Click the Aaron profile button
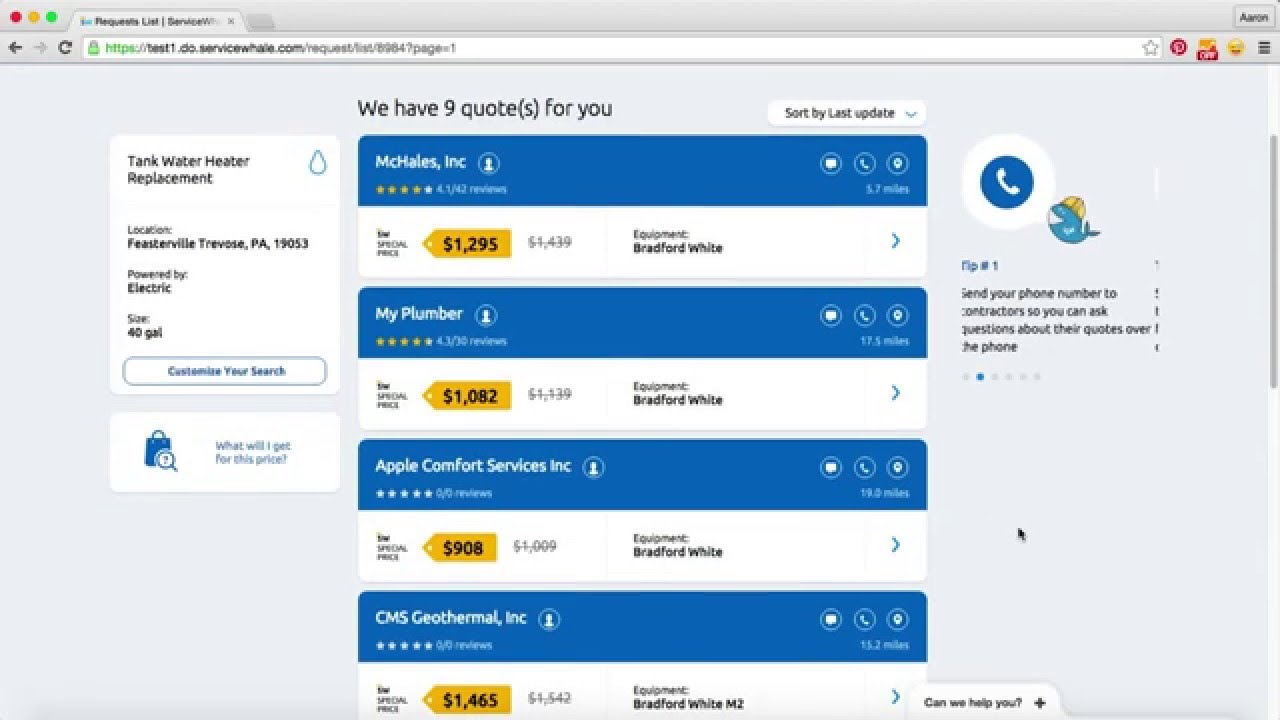Screen dimensions: 1280x720 point(1253,17)
